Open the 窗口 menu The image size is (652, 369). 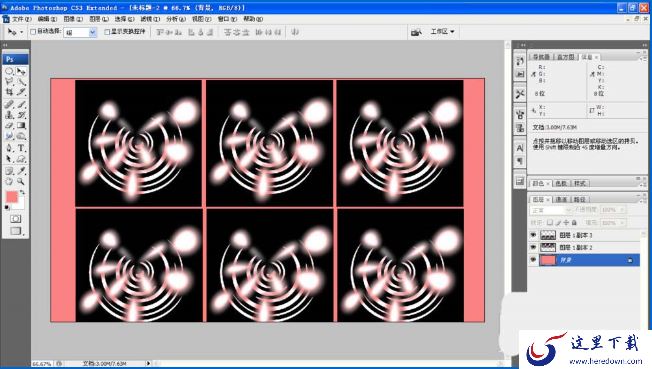[227, 19]
